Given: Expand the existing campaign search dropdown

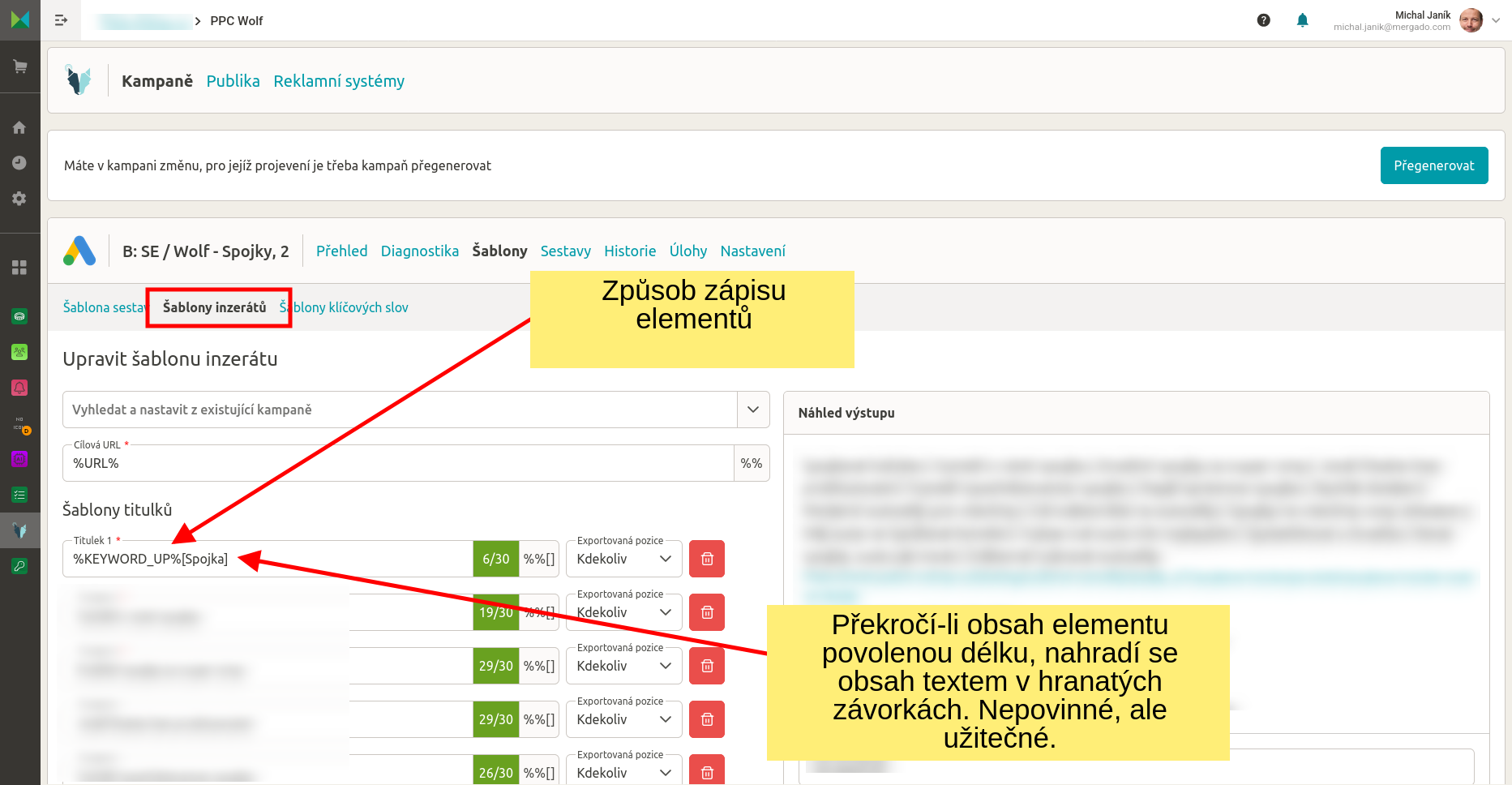Looking at the screenshot, I should click(752, 410).
